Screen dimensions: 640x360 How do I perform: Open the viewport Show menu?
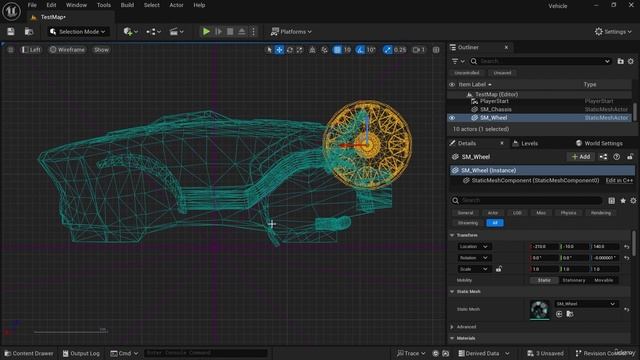(x=101, y=50)
